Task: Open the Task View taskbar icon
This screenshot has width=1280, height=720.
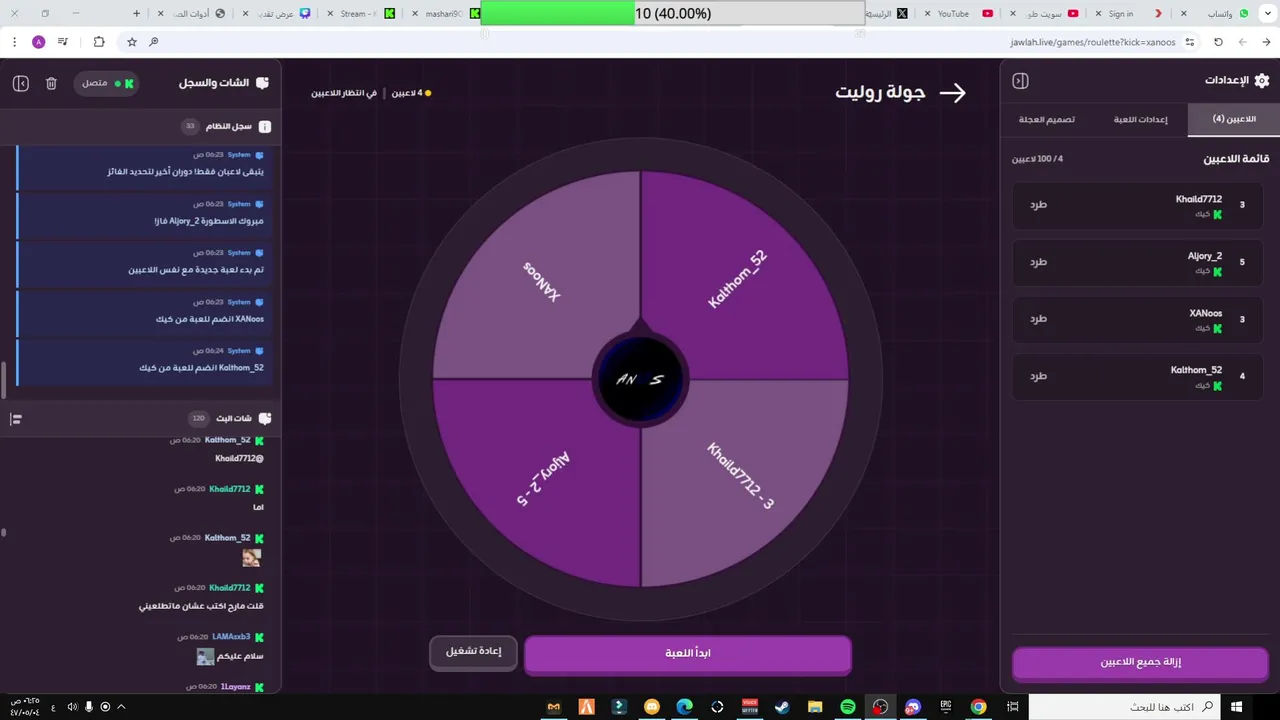Action: click(1012, 707)
